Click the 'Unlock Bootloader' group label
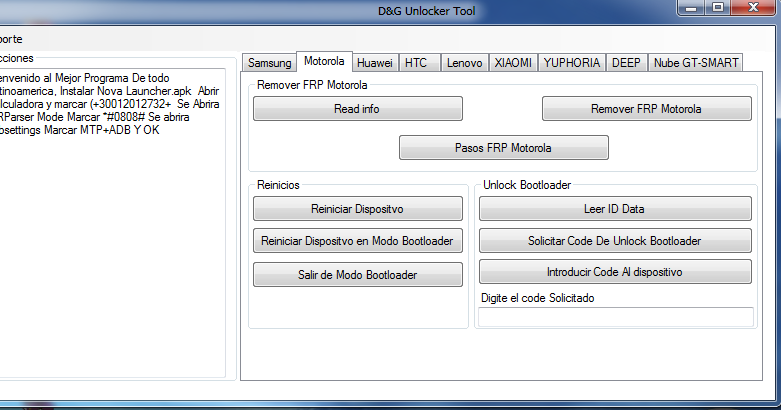 526,185
